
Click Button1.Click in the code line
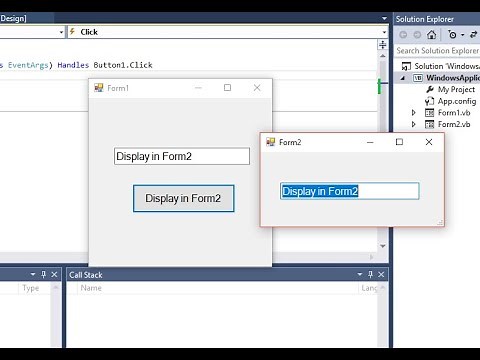123,65
